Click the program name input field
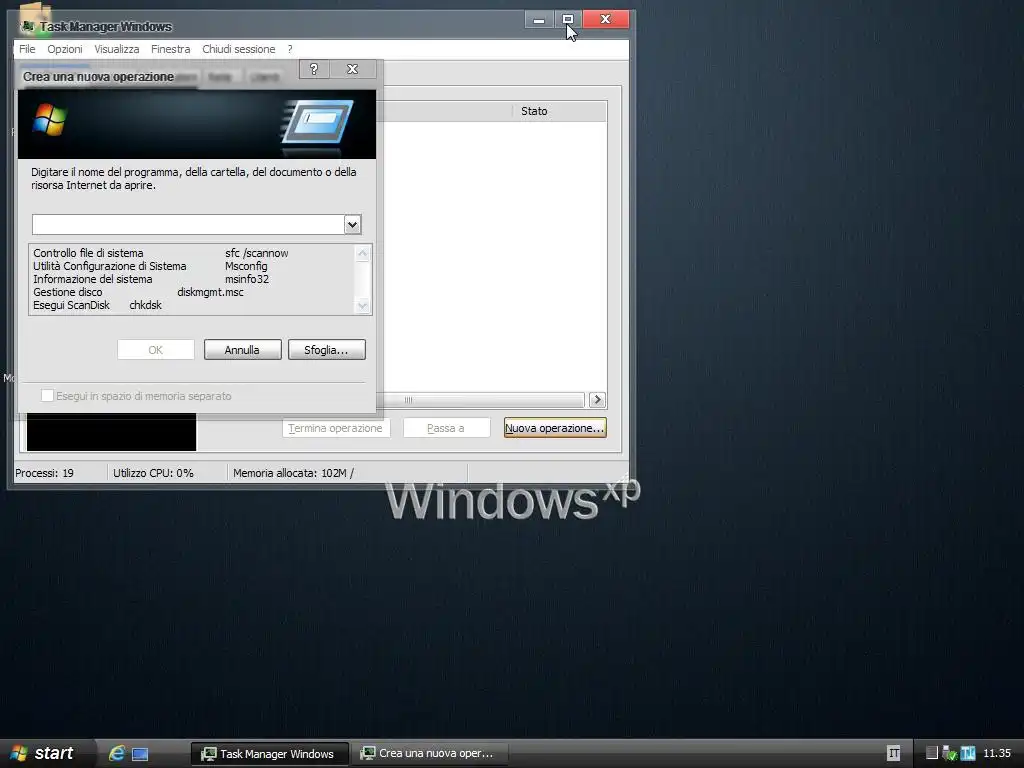The image size is (1024, 768). [x=188, y=225]
